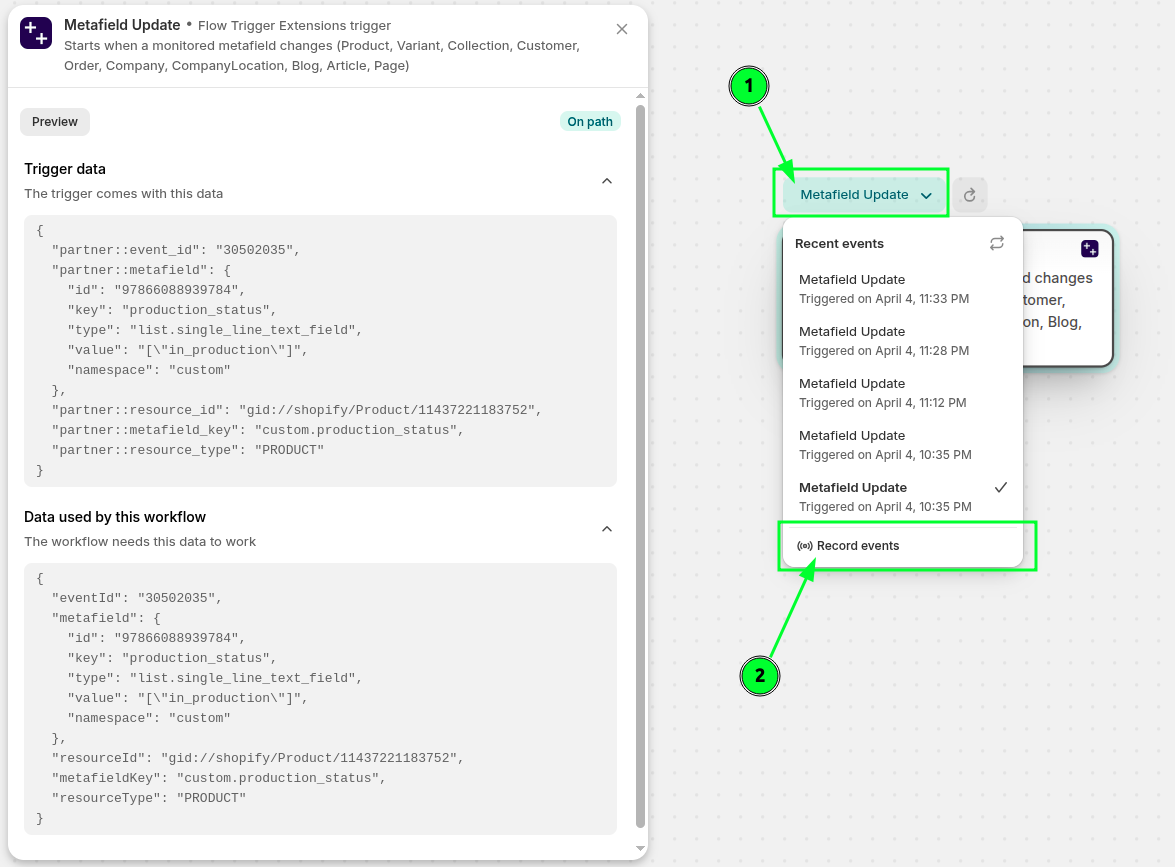Click the Record events broadcast icon
1175x867 pixels.
pyautogui.click(x=804, y=546)
